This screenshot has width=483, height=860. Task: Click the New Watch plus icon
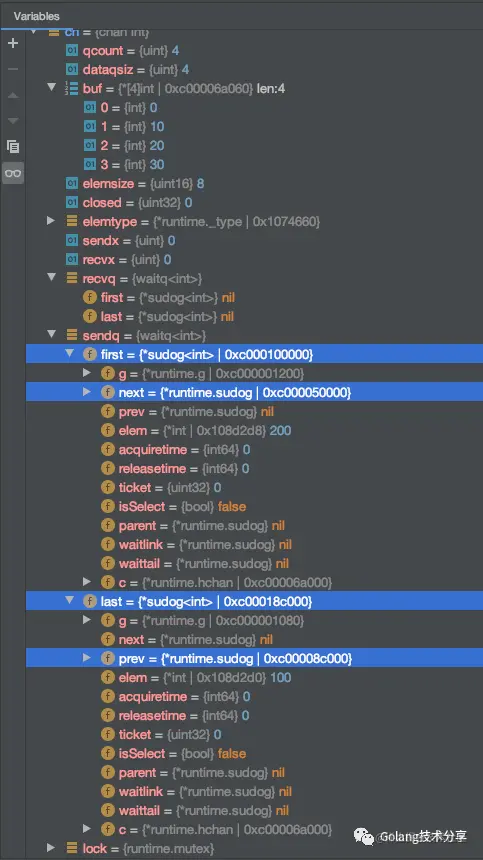(x=13, y=44)
